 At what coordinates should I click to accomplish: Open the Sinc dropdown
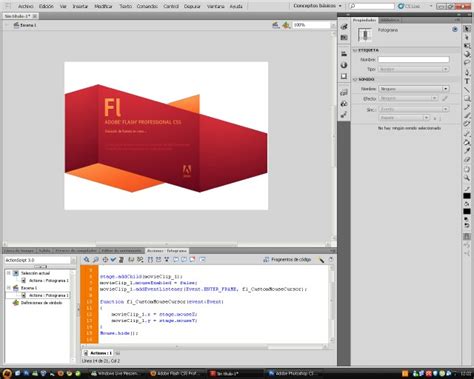(x=413, y=109)
